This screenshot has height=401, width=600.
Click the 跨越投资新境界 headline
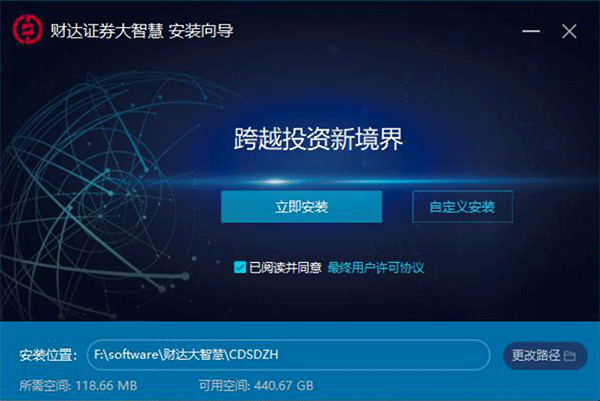tap(318, 139)
